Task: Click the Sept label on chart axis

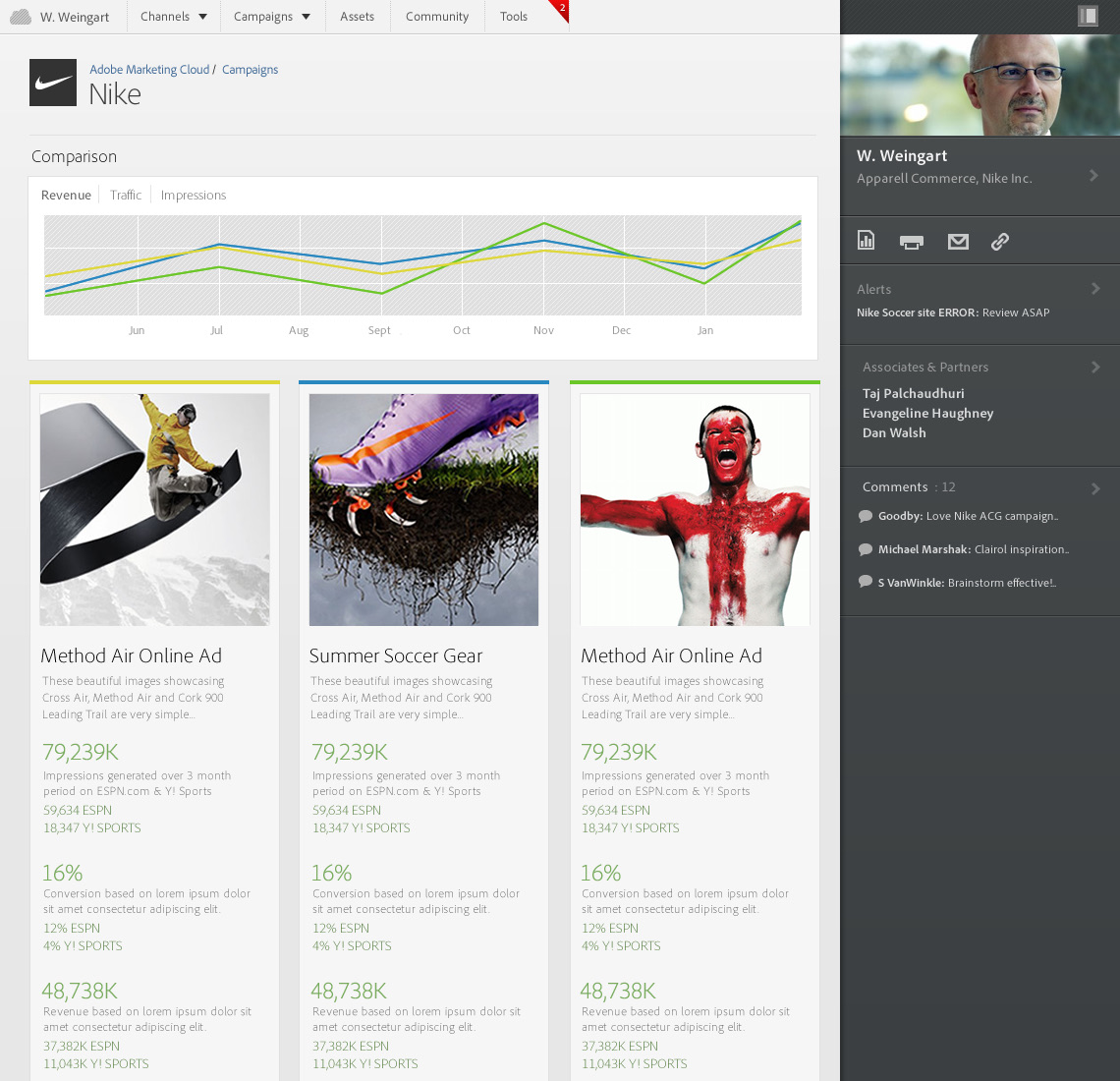Action: (x=379, y=330)
